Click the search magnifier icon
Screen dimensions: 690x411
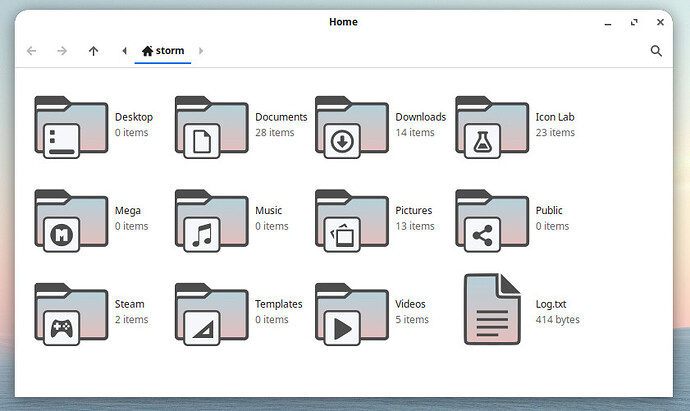click(x=657, y=51)
